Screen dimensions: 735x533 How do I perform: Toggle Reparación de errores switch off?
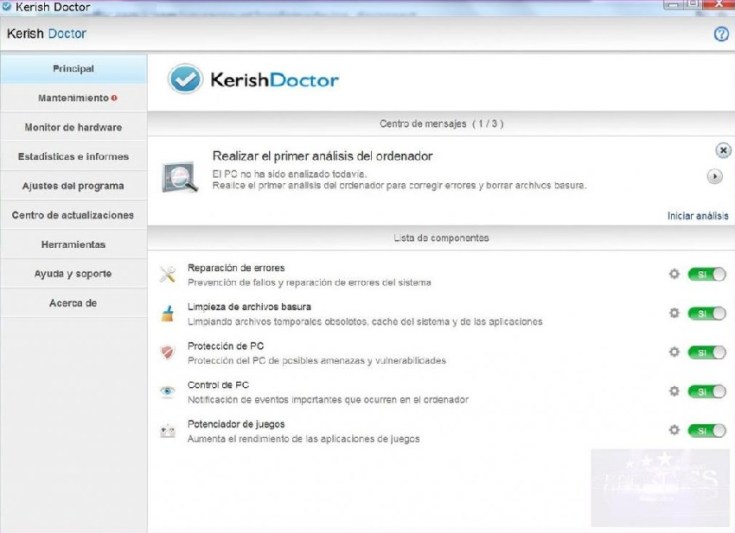pyautogui.click(x=707, y=274)
